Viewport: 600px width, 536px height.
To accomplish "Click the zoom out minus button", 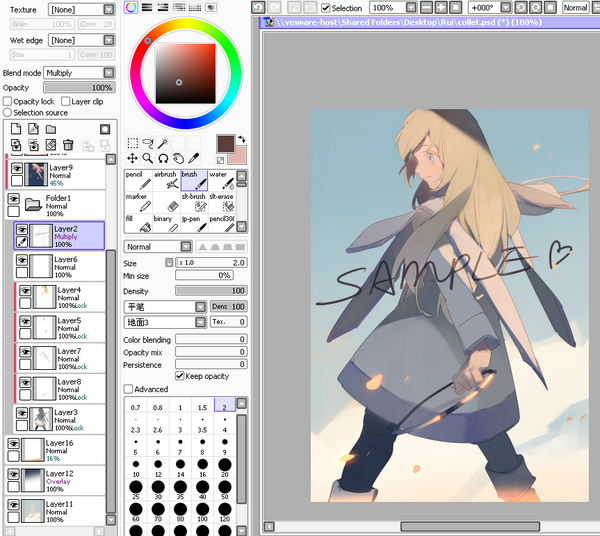I will pyautogui.click(x=426, y=7).
